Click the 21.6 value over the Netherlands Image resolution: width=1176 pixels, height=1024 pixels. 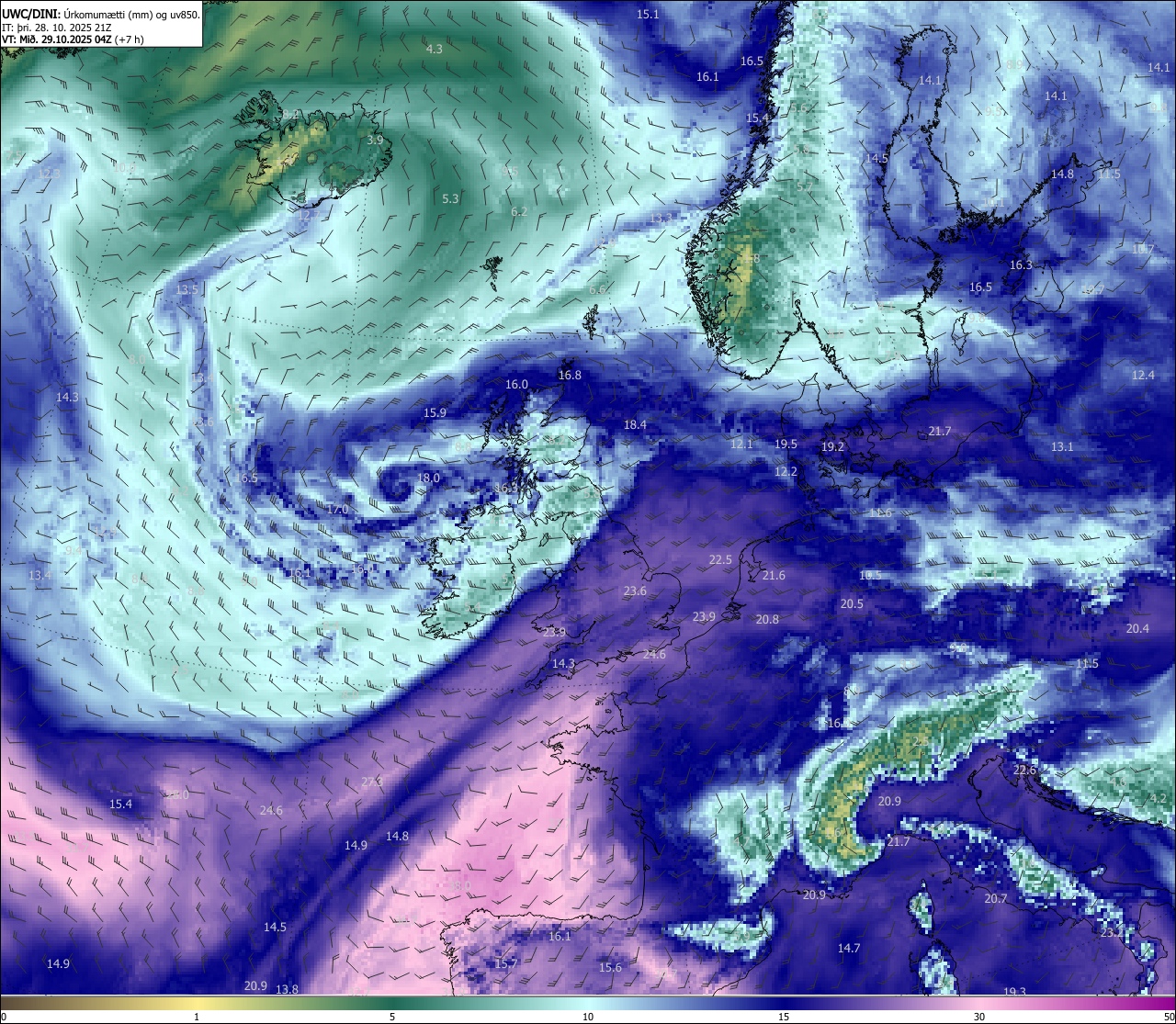774,576
